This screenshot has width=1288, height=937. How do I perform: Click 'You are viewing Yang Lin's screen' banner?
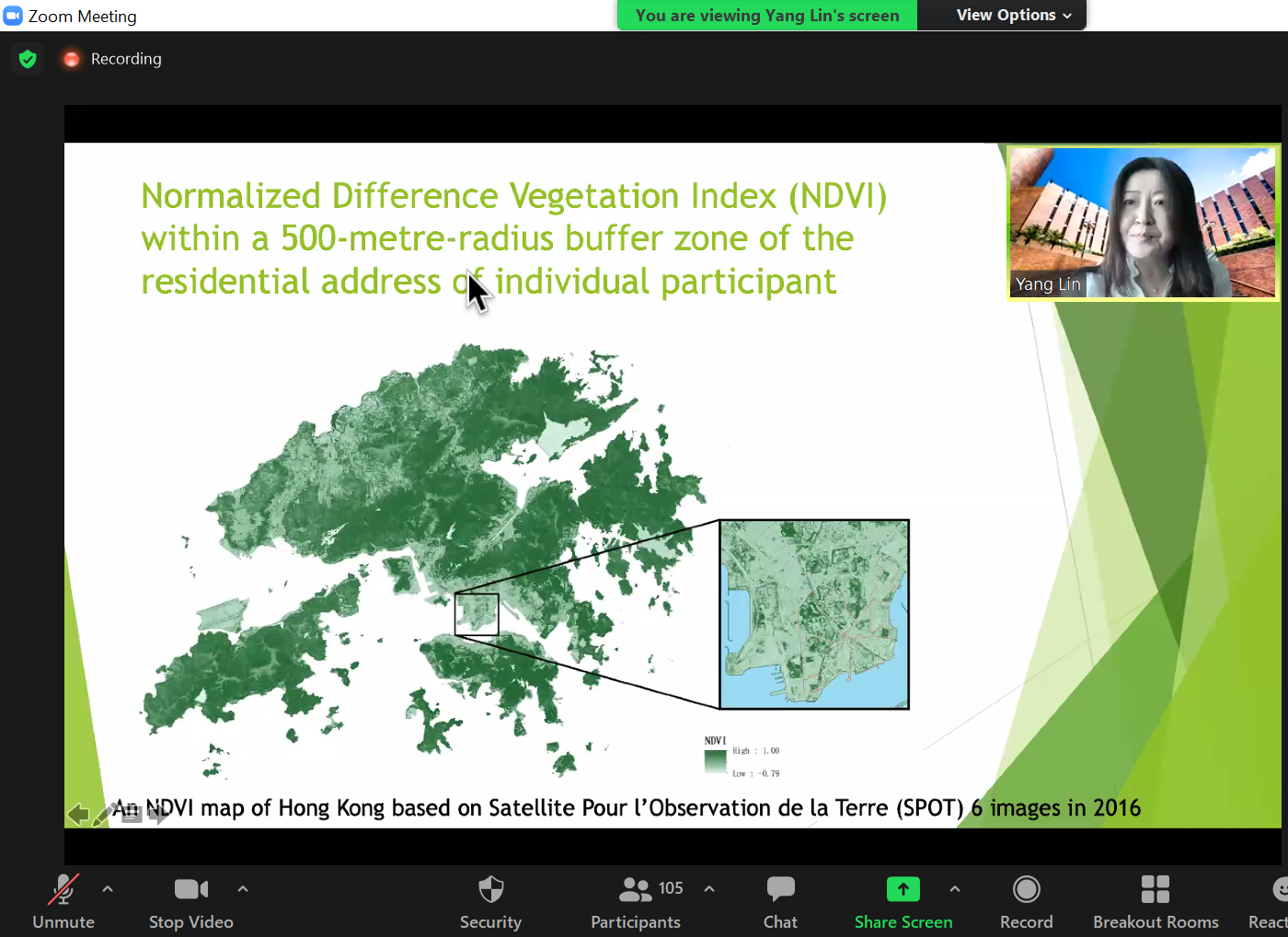(766, 16)
